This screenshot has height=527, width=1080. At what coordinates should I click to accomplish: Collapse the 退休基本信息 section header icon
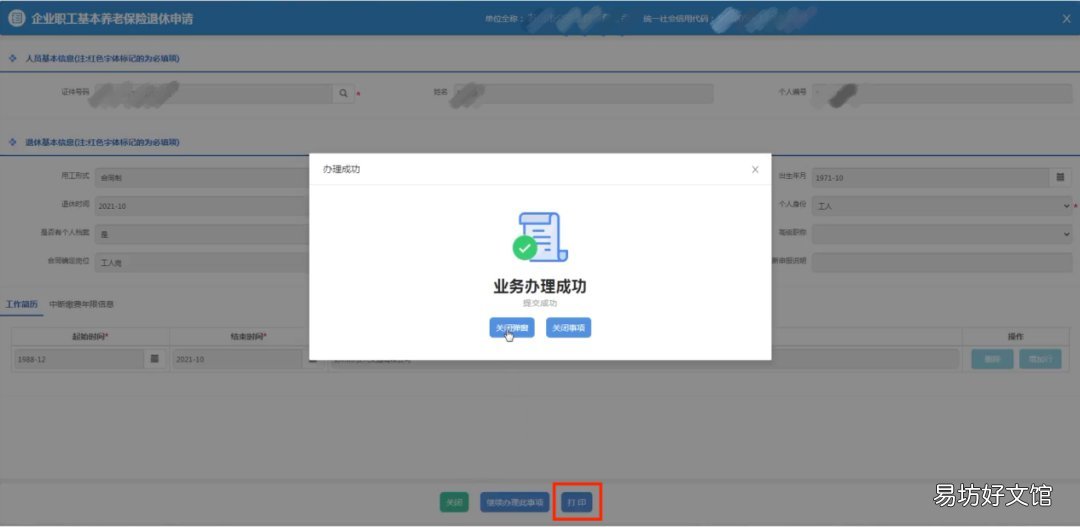coord(12,142)
